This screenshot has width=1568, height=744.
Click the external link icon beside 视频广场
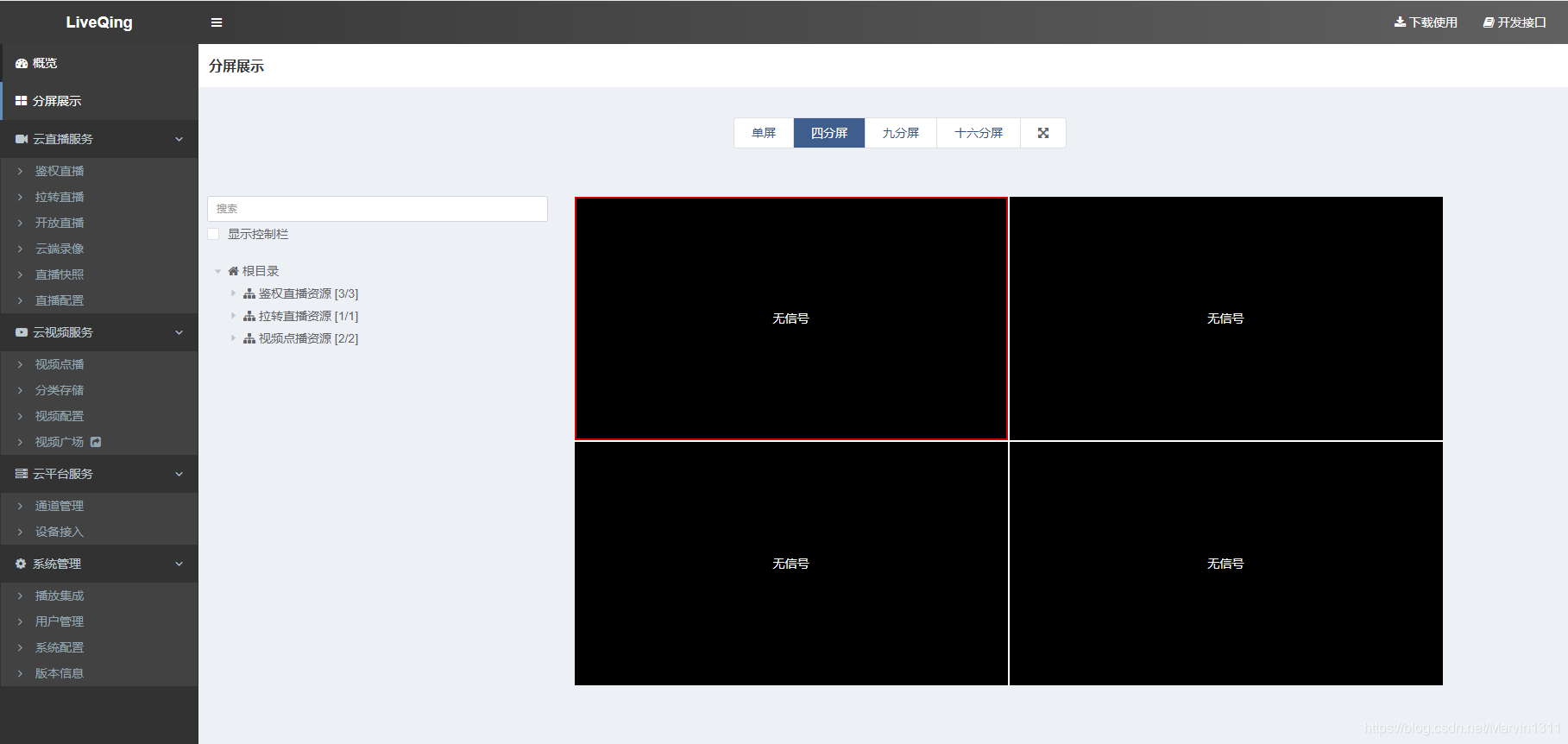(x=96, y=442)
